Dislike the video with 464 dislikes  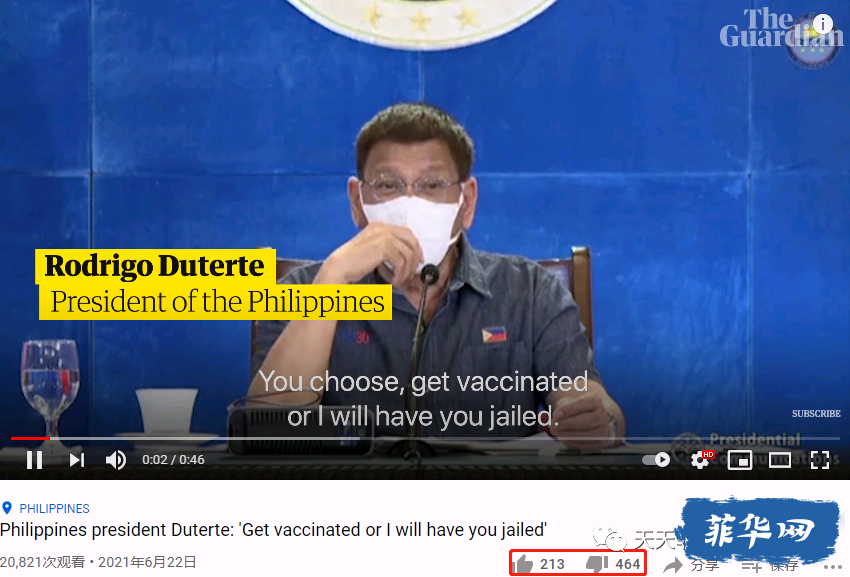coord(613,564)
